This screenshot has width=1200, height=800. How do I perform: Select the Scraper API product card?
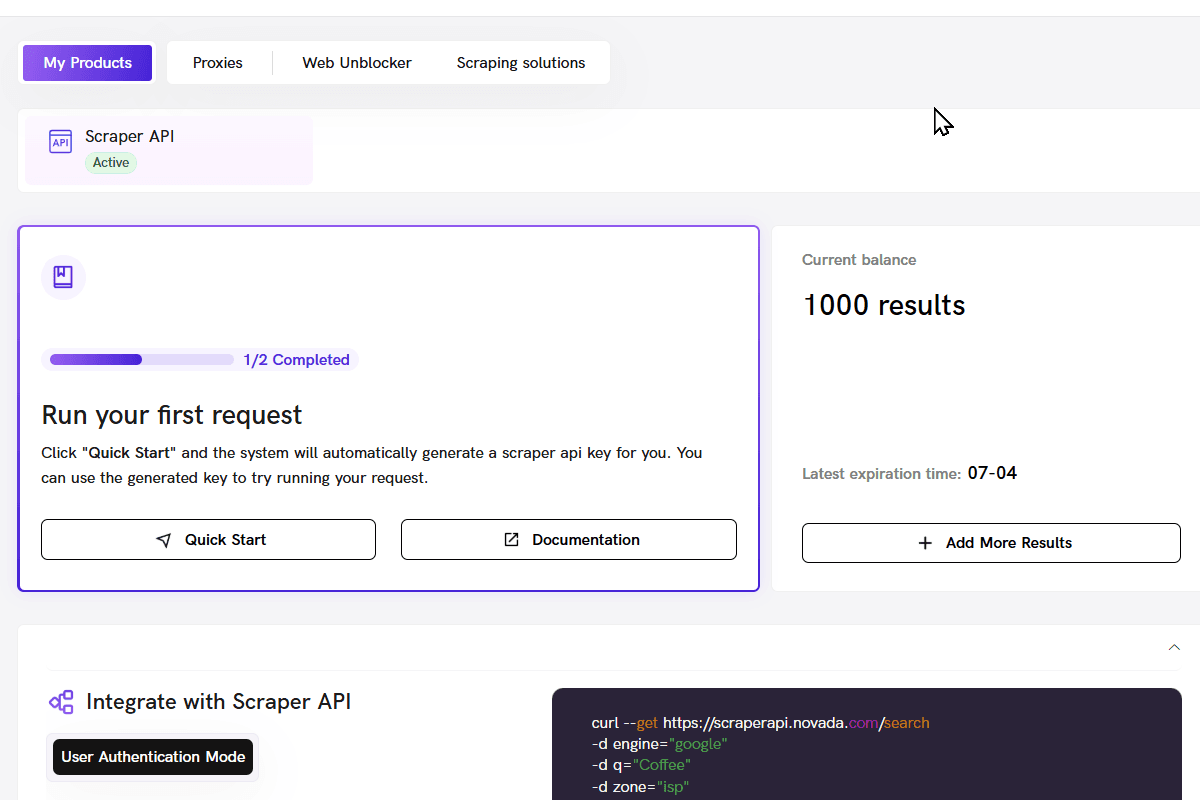pyautogui.click(x=169, y=150)
